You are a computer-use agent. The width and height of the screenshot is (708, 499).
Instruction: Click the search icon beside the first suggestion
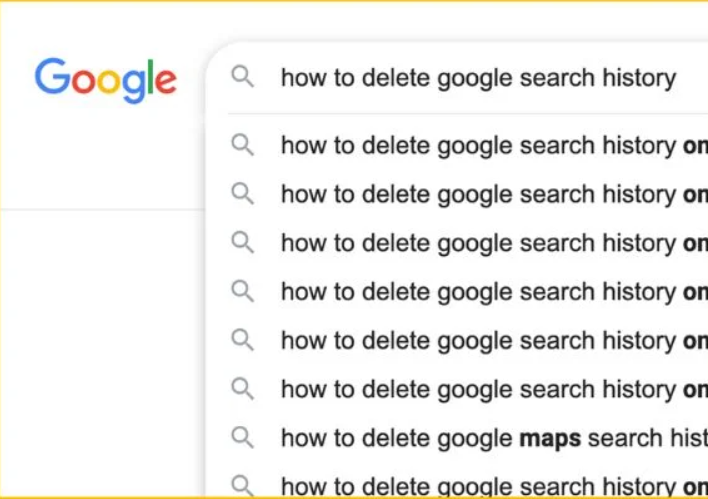click(x=242, y=145)
